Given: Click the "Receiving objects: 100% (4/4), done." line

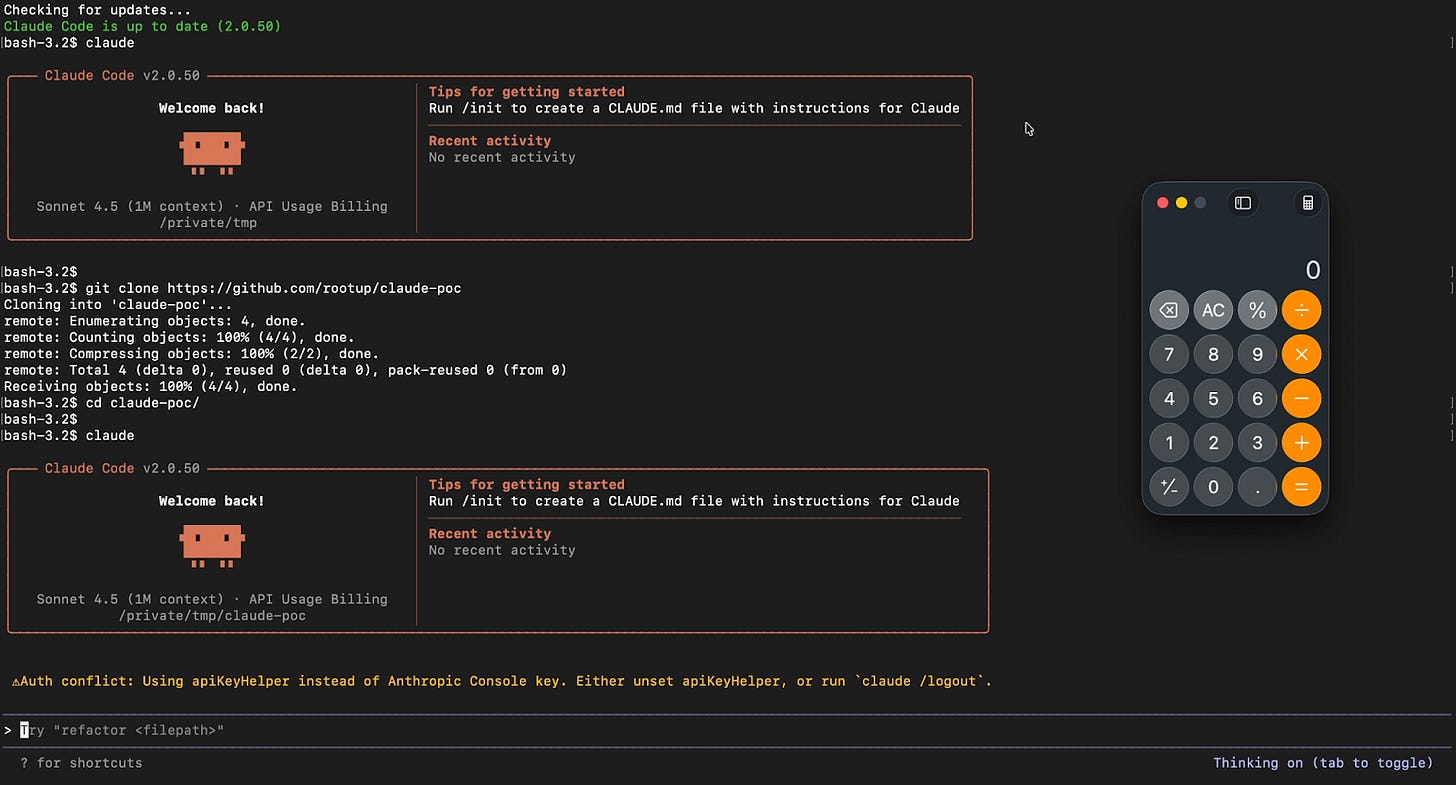Looking at the screenshot, I should click(151, 386).
